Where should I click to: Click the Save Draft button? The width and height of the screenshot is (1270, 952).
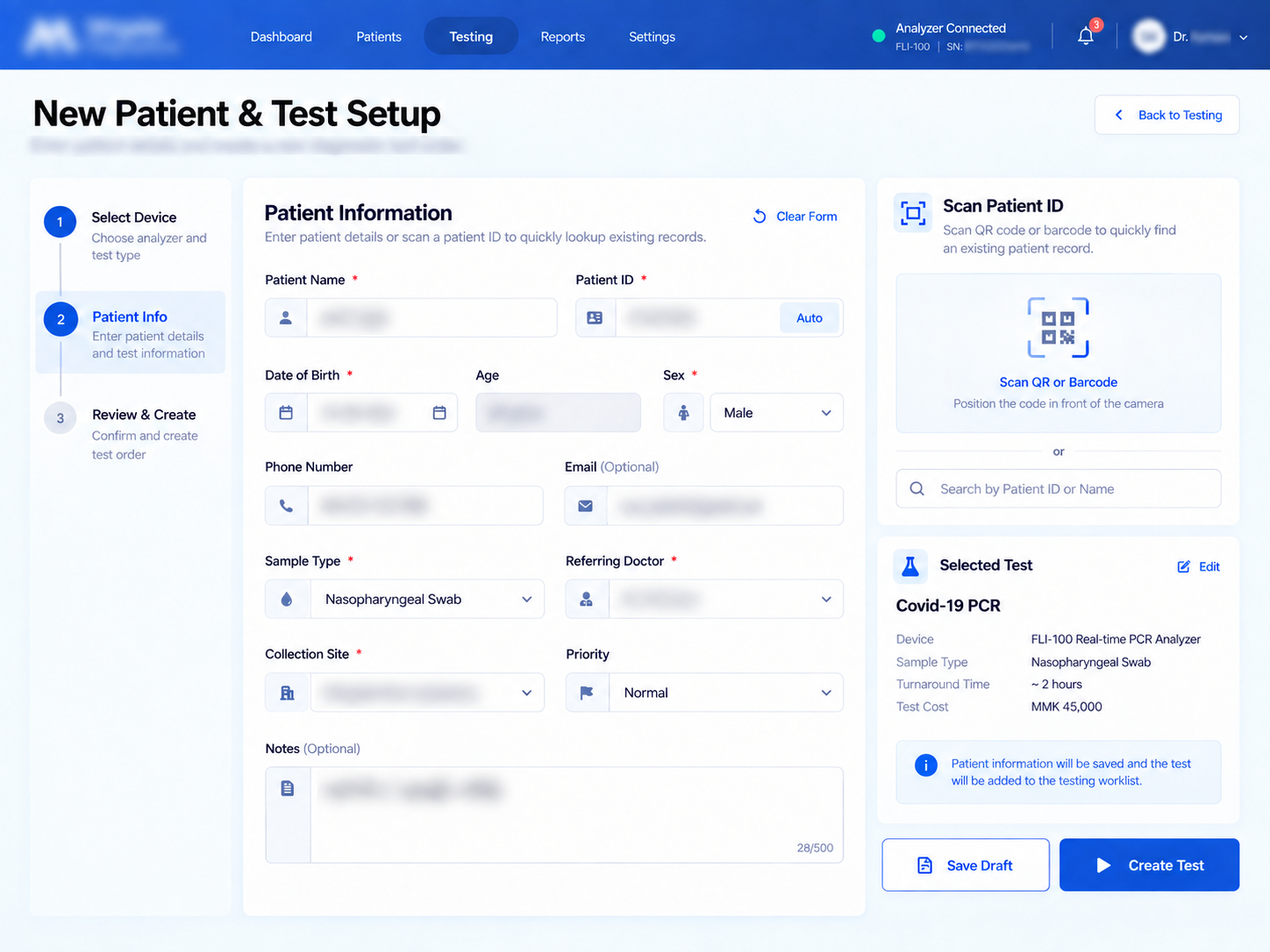click(x=966, y=865)
